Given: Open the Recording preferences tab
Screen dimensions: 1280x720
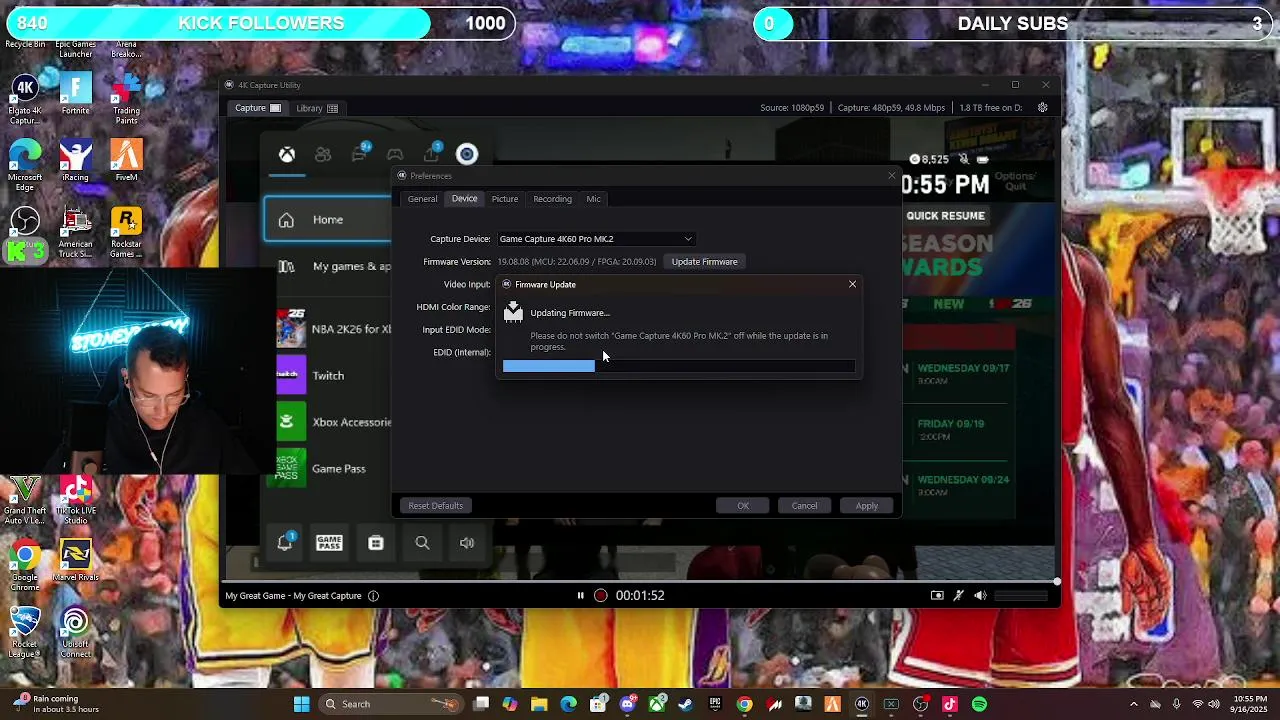Looking at the screenshot, I should [x=552, y=199].
